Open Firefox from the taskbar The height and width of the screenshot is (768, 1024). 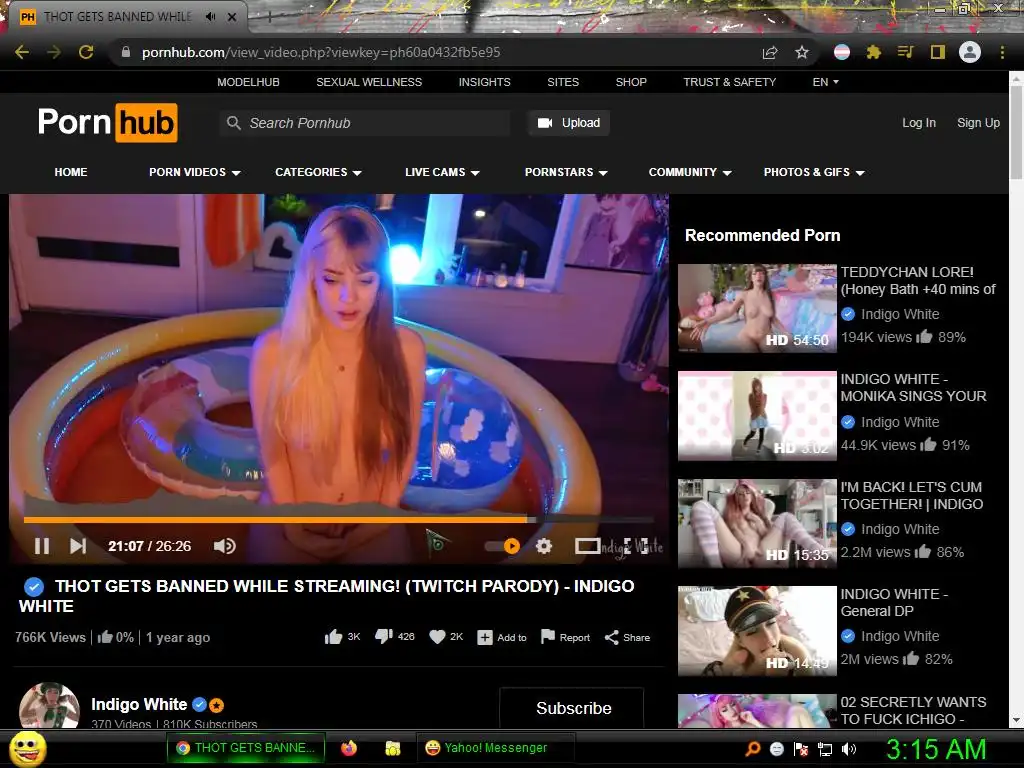coord(349,748)
